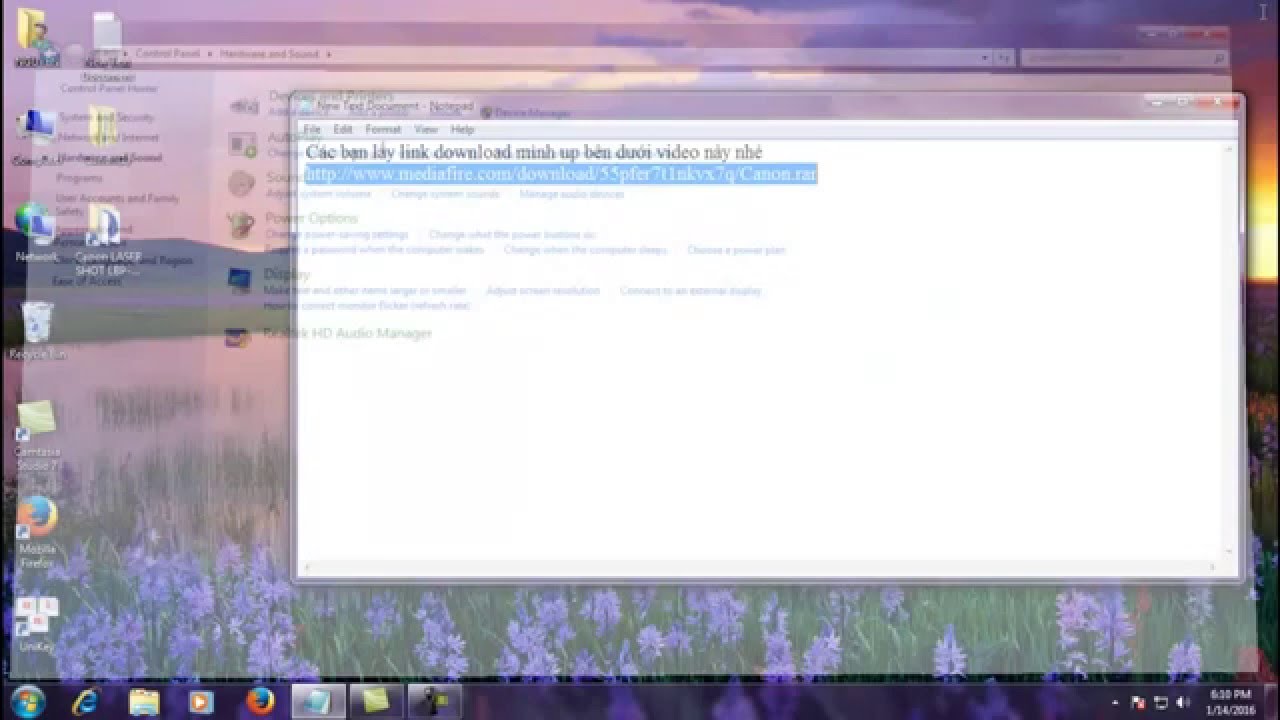The height and width of the screenshot is (720, 1280).
Task: Click the Realtek HD Audio Manager icon
Action: 238,336
